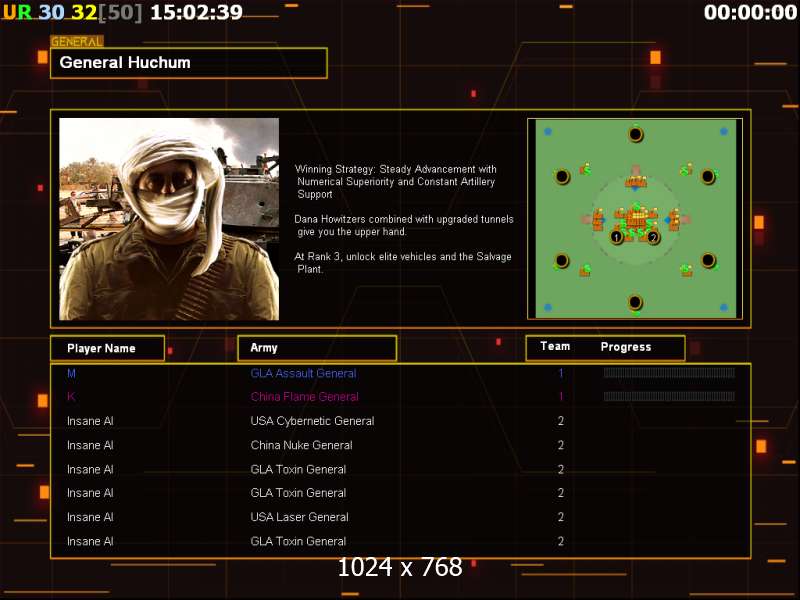
Task: Click the Winning Strategy description text
Action: [396, 182]
